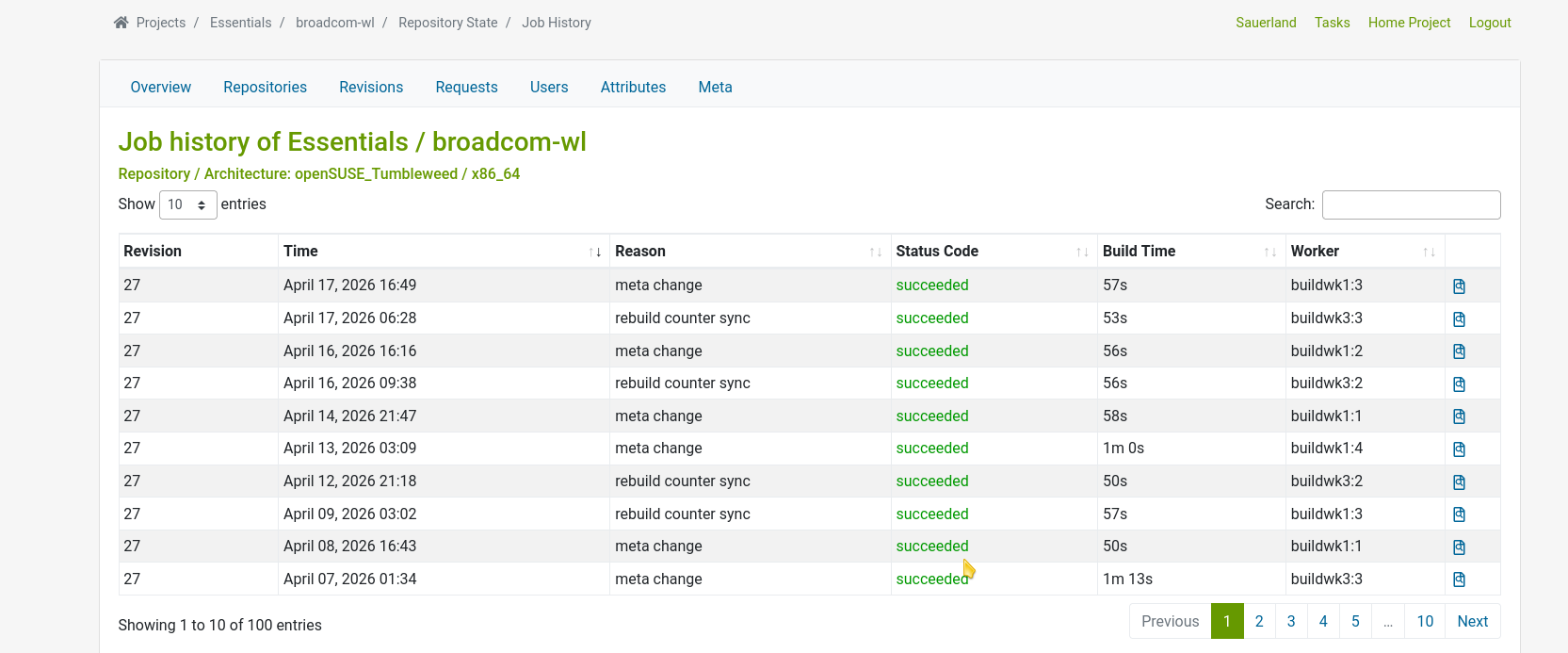Image resolution: width=1568 pixels, height=653 pixels.
Task: Open log icon in April 09, 2026 03:02 row
Action: [x=1459, y=514]
